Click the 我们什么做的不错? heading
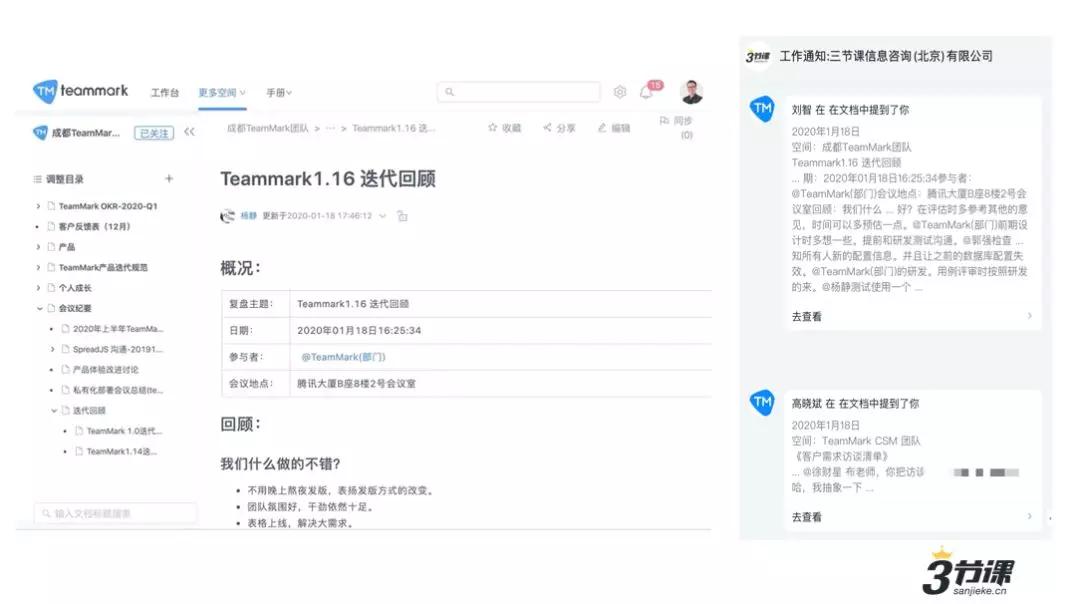This screenshot has width=1080, height=604. 280,464
